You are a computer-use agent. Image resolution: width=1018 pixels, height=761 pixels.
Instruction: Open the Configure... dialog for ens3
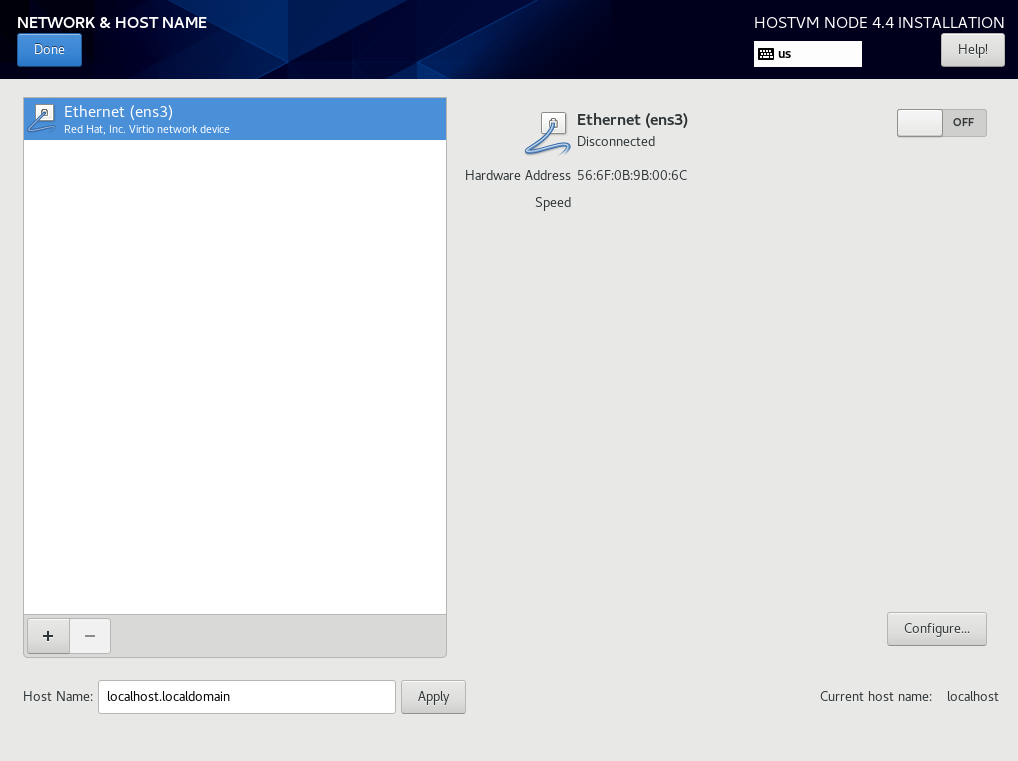pyautogui.click(x=937, y=629)
